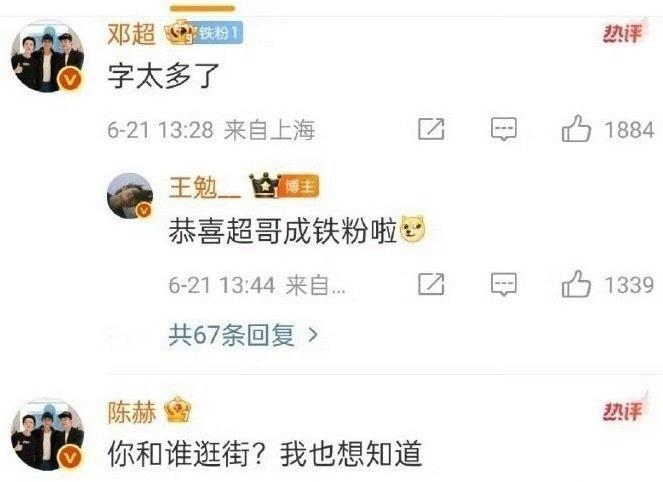Tap 王勉's small avatar
The height and width of the screenshot is (482, 663).
point(130,196)
